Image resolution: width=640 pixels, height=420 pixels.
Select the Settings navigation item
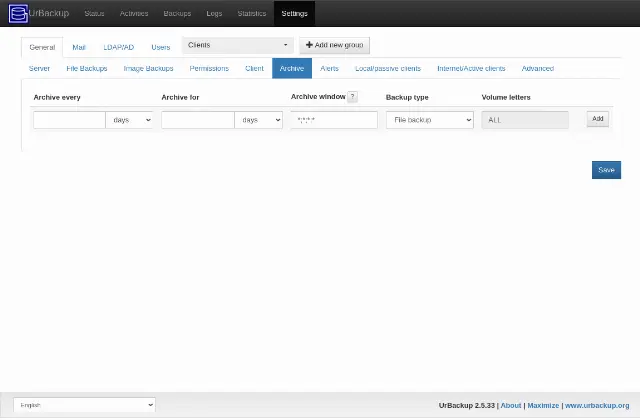[294, 13]
